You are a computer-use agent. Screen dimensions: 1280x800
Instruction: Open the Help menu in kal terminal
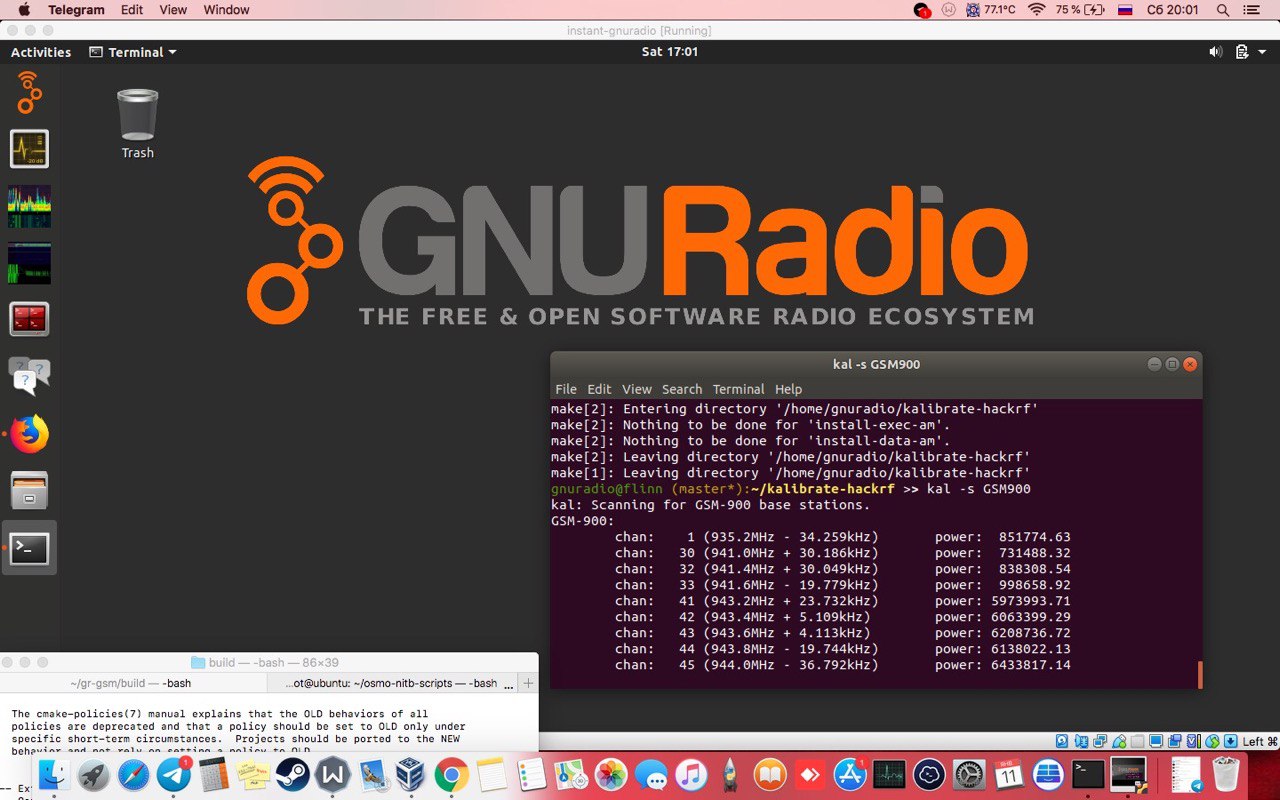(x=788, y=389)
